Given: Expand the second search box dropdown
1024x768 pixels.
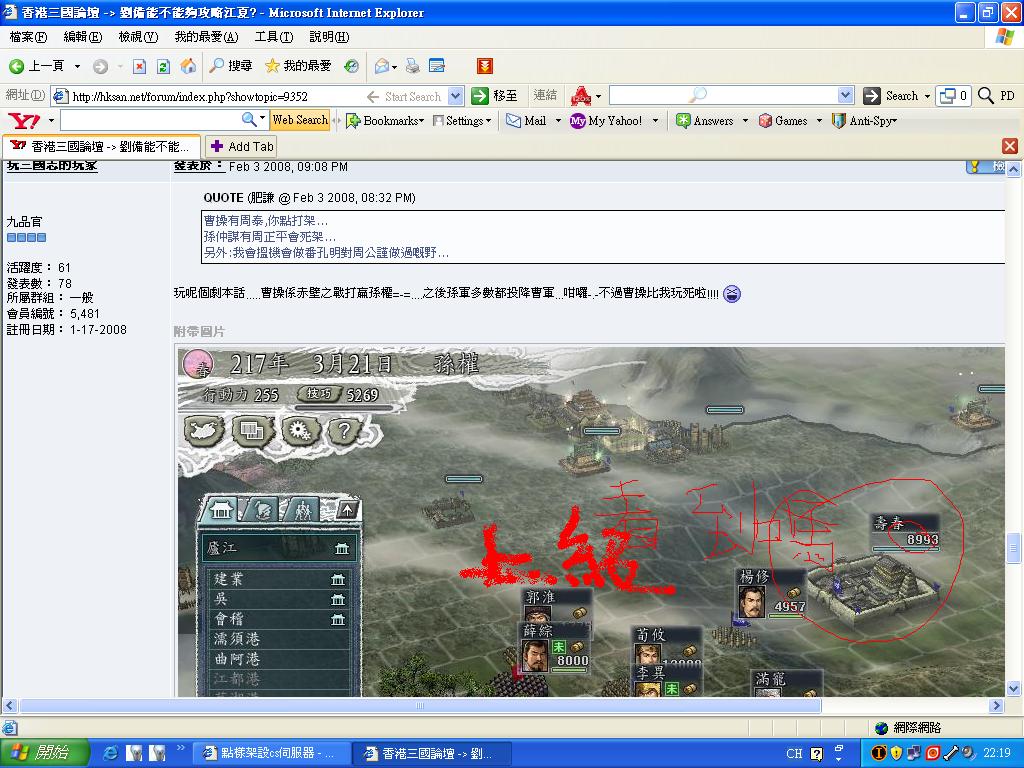Looking at the screenshot, I should pyautogui.click(x=846, y=96).
